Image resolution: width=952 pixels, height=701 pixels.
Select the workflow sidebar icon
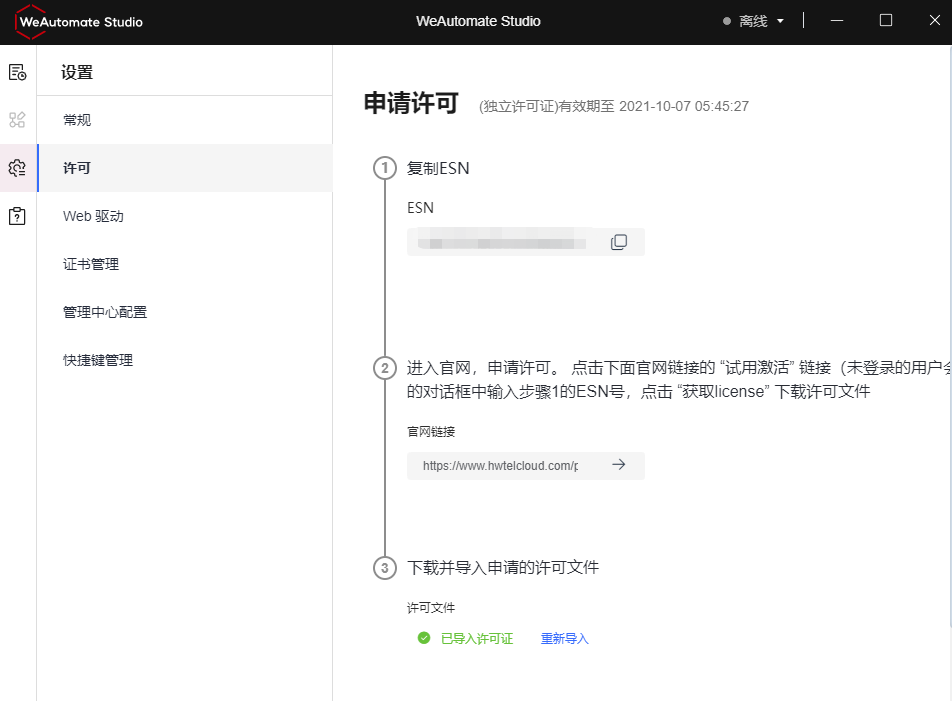pyautogui.click(x=16, y=119)
